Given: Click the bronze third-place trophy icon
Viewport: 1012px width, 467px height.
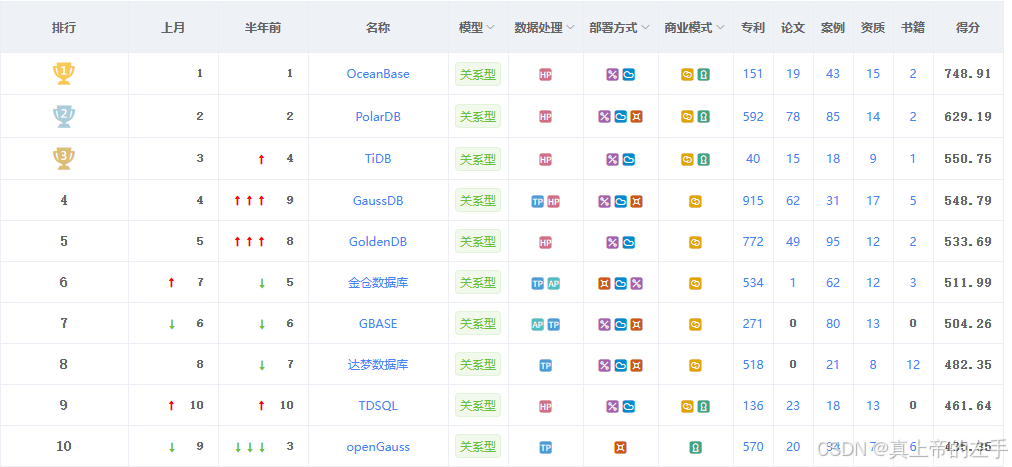Looking at the screenshot, I should coord(63,159).
